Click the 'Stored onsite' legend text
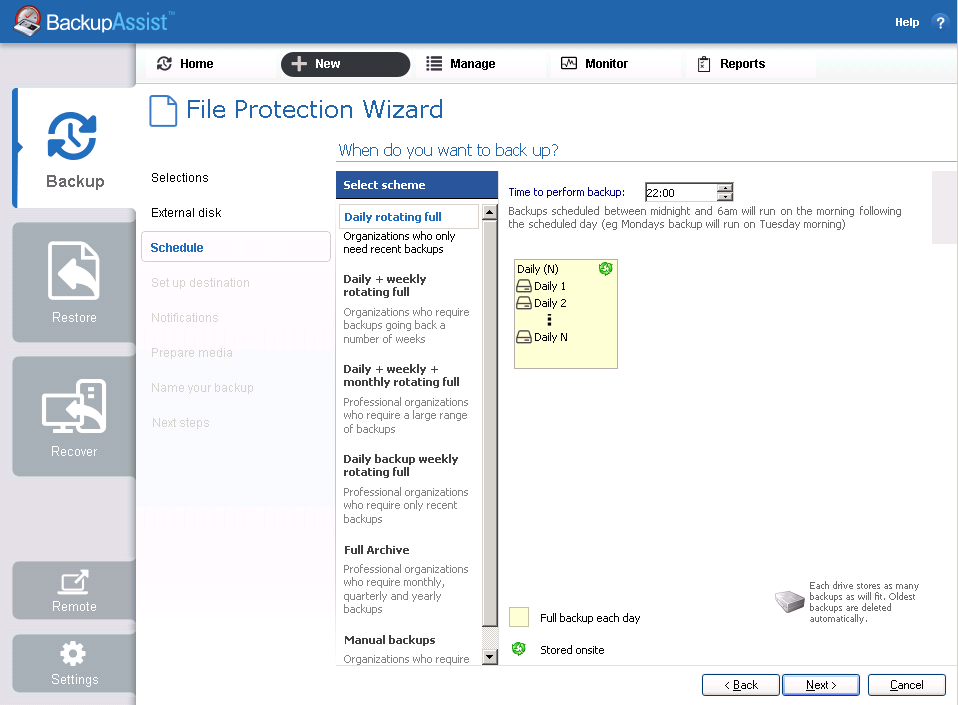958x705 pixels. pos(572,650)
